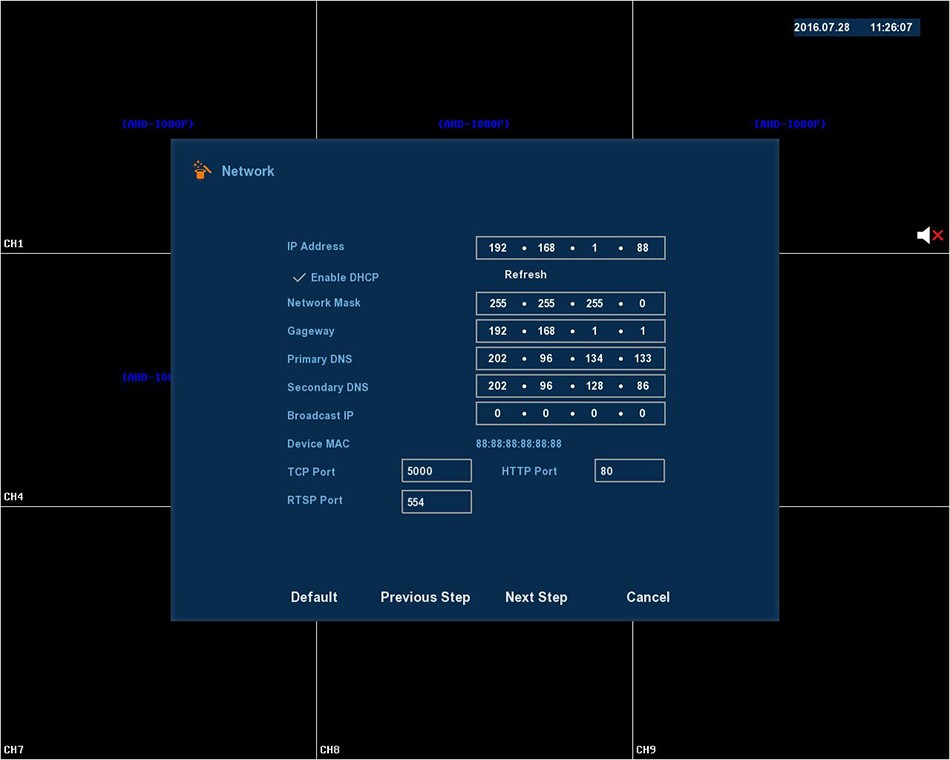Image resolution: width=950 pixels, height=760 pixels.
Task: Select the CH9 camera channel pane
Action: click(790, 680)
